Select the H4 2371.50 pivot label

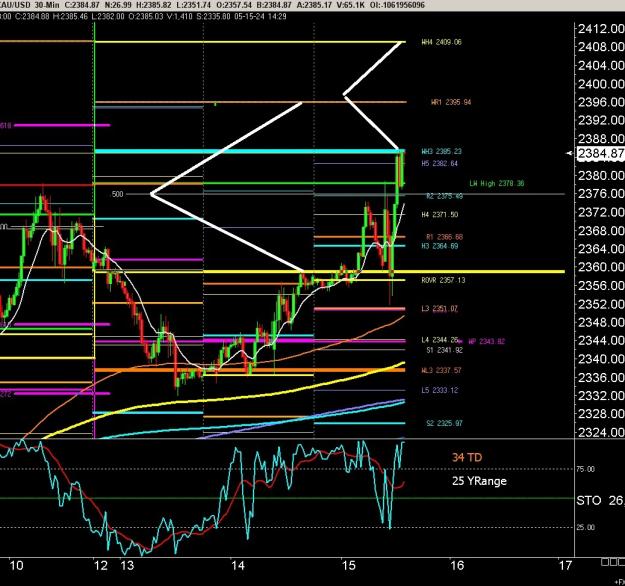pos(440,214)
